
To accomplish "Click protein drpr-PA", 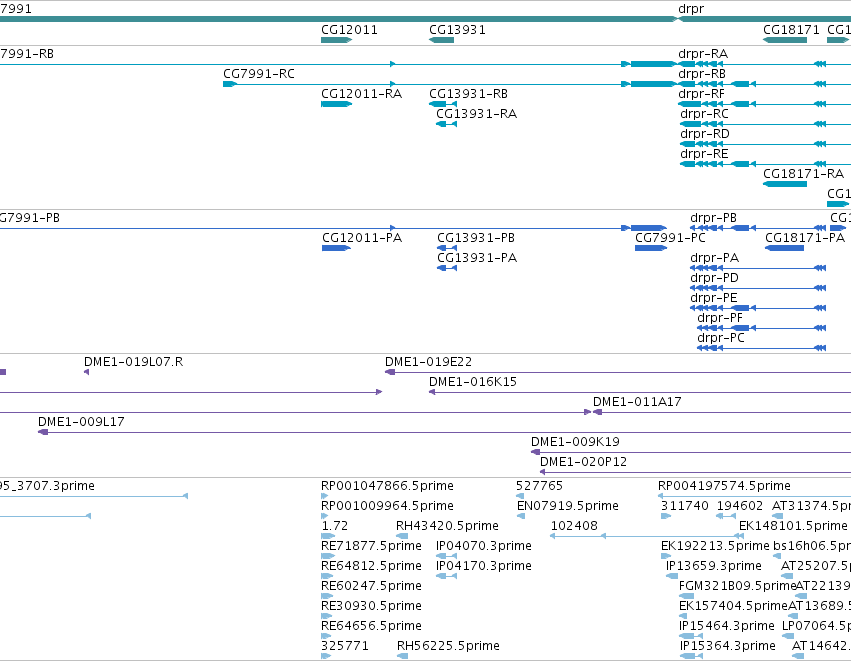I will click(x=714, y=258).
